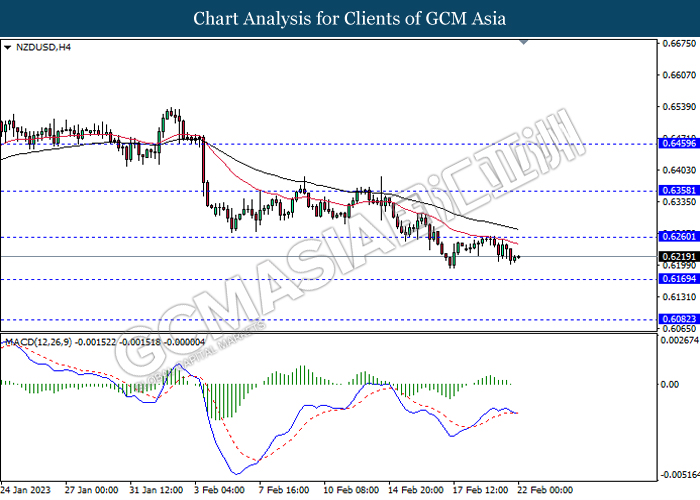Click the 14 Feb 20:00 time label
700x500 pixels.
416,490
